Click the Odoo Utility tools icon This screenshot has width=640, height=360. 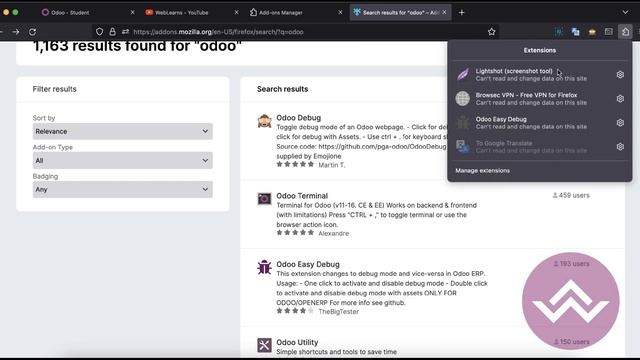[x=264, y=345]
